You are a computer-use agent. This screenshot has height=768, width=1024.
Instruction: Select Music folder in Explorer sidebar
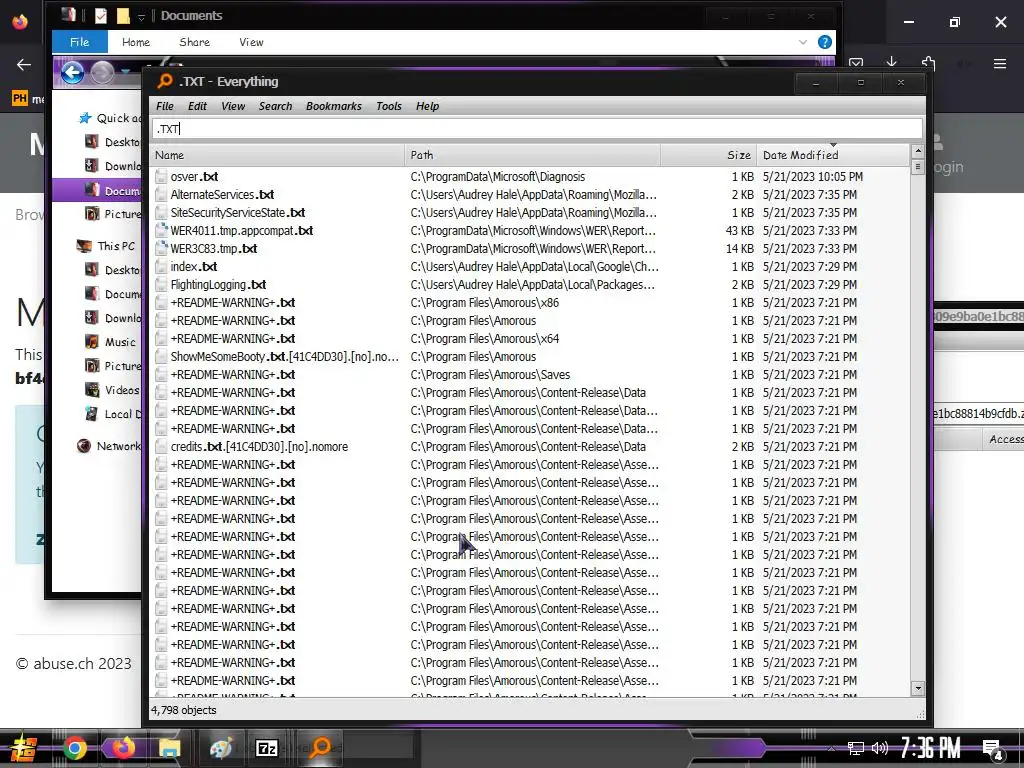coord(111,342)
